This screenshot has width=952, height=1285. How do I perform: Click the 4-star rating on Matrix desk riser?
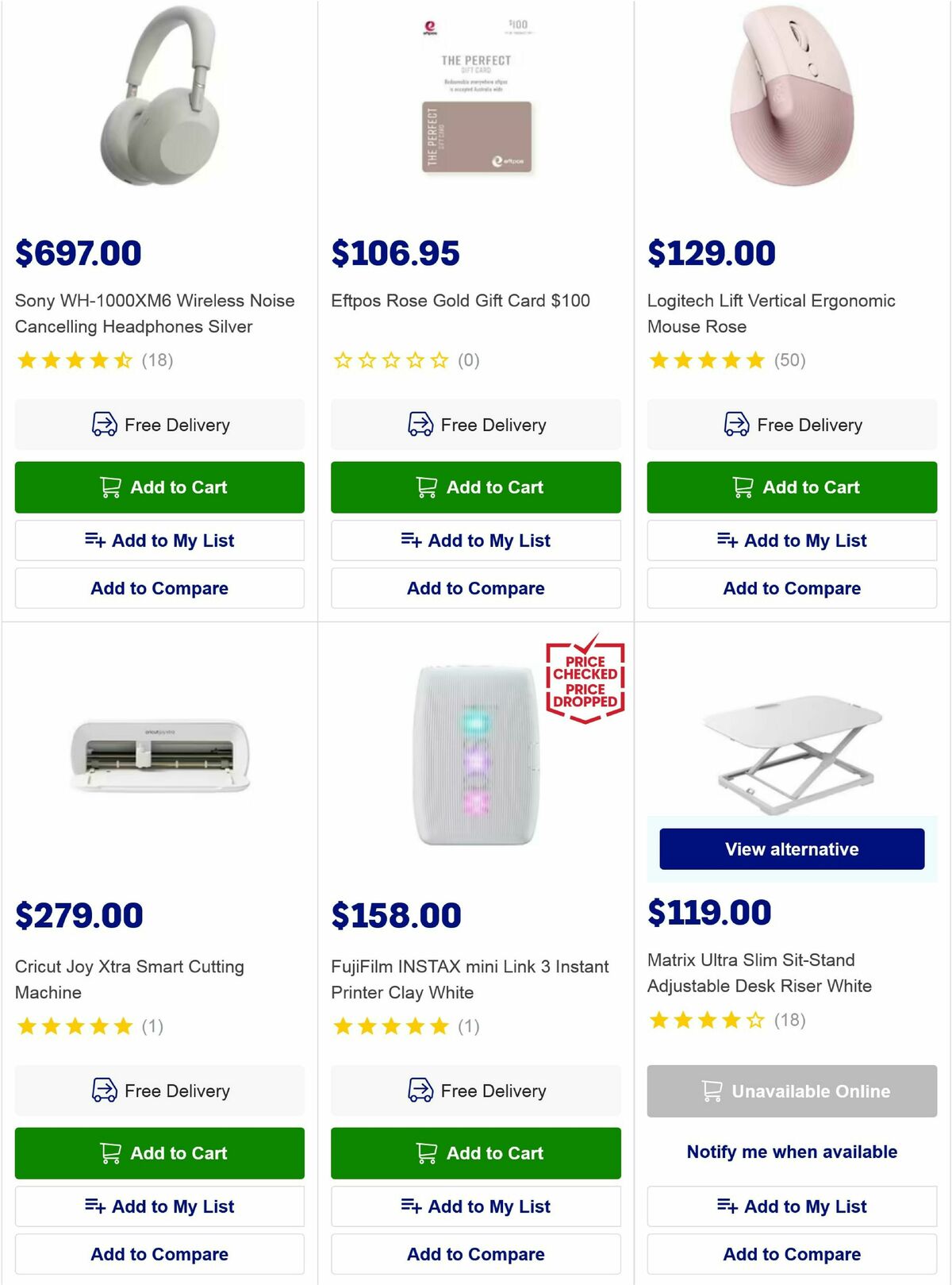[704, 1021]
